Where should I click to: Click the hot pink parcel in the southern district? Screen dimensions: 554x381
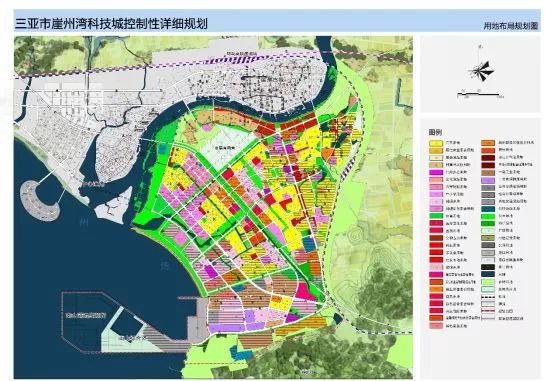pos(304,292)
